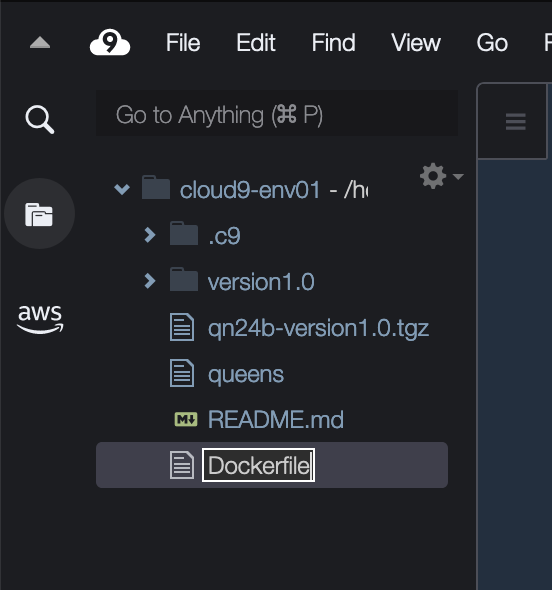Image resolution: width=552 pixels, height=590 pixels.
Task: Open file tree settings gear icon
Action: tap(433, 176)
